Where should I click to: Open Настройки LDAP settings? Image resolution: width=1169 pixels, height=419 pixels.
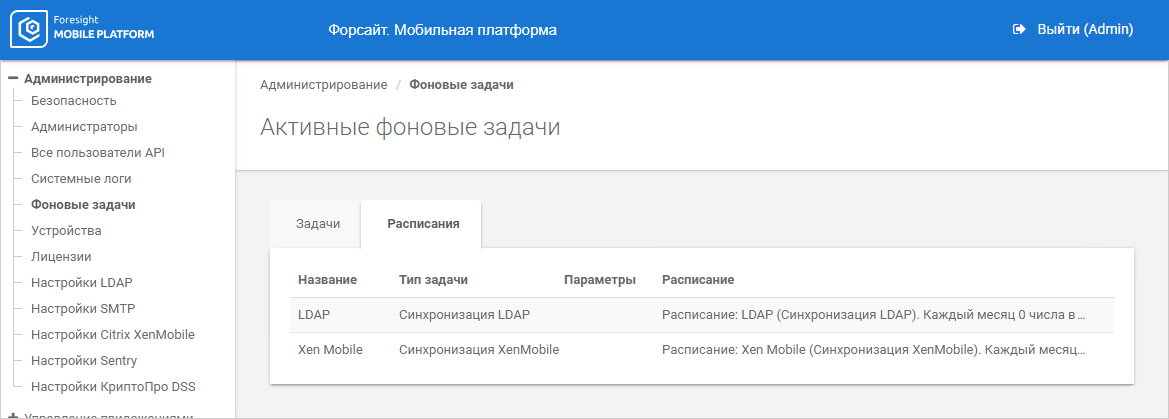pos(82,283)
